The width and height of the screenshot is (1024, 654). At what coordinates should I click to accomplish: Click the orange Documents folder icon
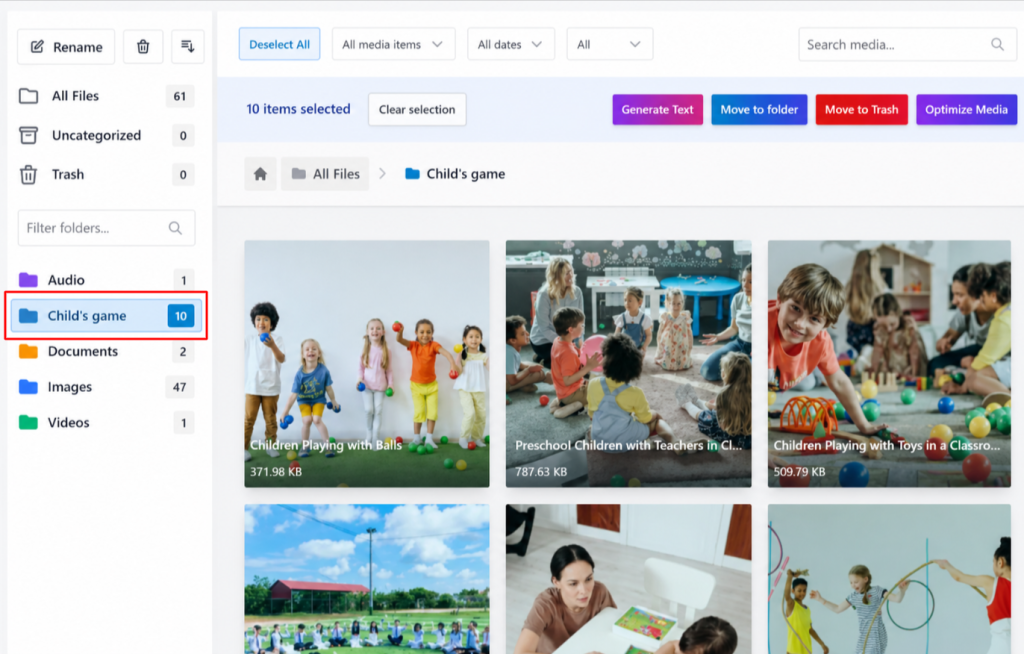coord(28,352)
